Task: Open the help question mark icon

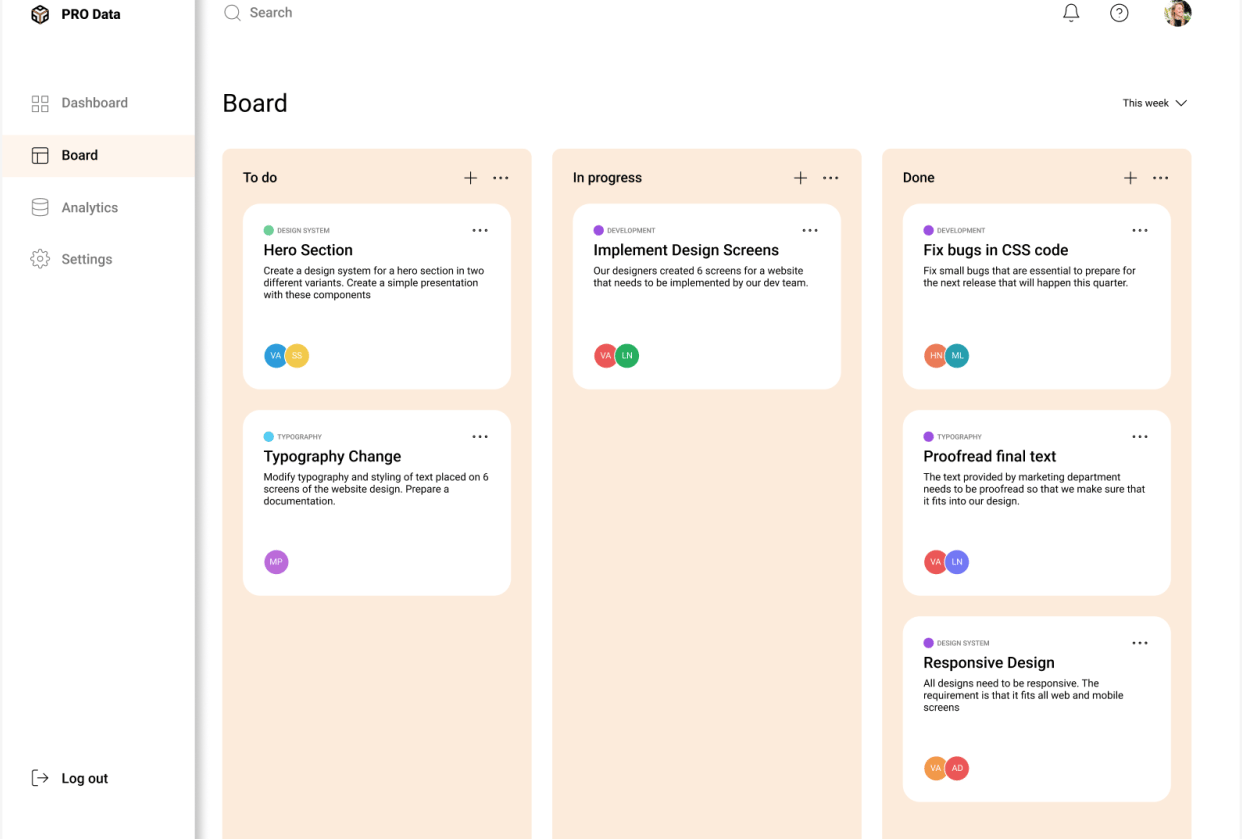Action: coord(1119,13)
